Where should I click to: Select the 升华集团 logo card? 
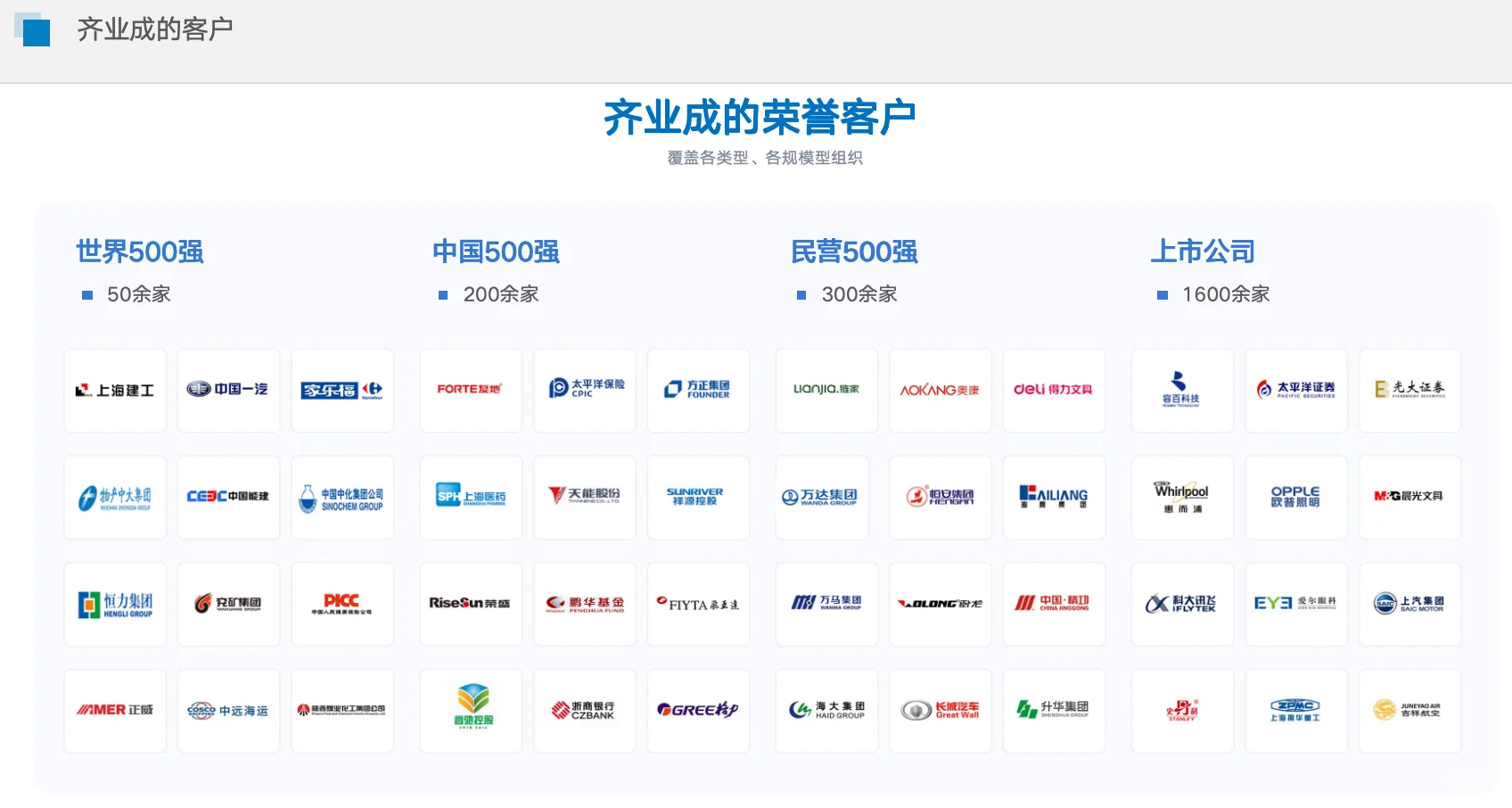(1054, 711)
